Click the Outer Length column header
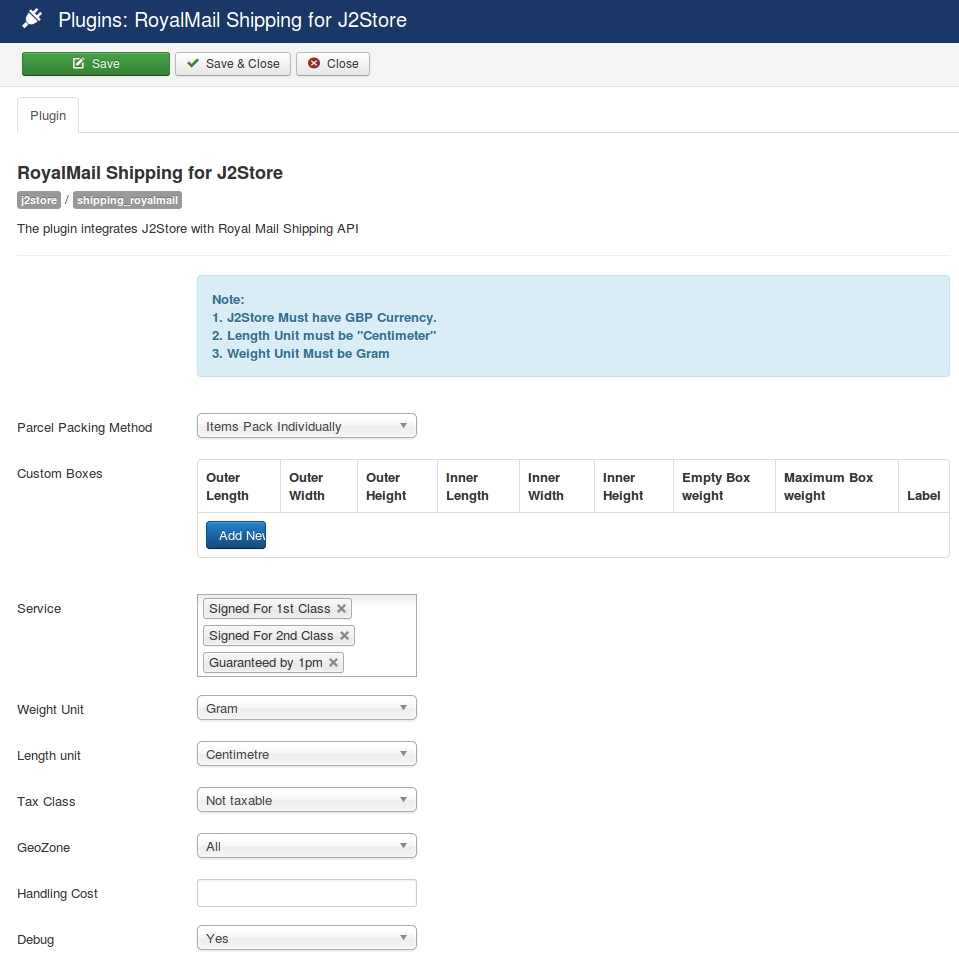This screenshot has height=975, width=959. click(228, 487)
